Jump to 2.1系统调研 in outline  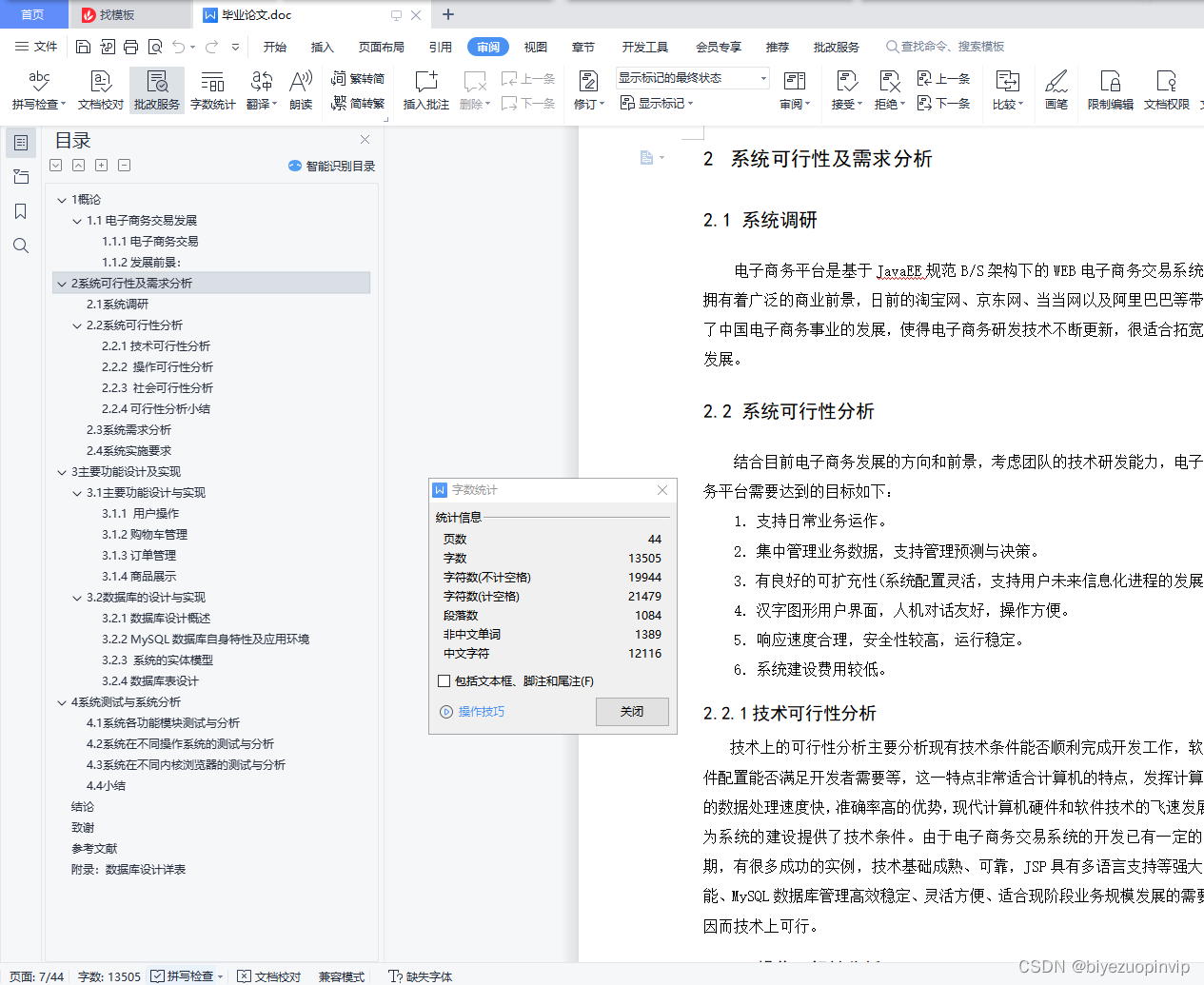[x=117, y=305]
